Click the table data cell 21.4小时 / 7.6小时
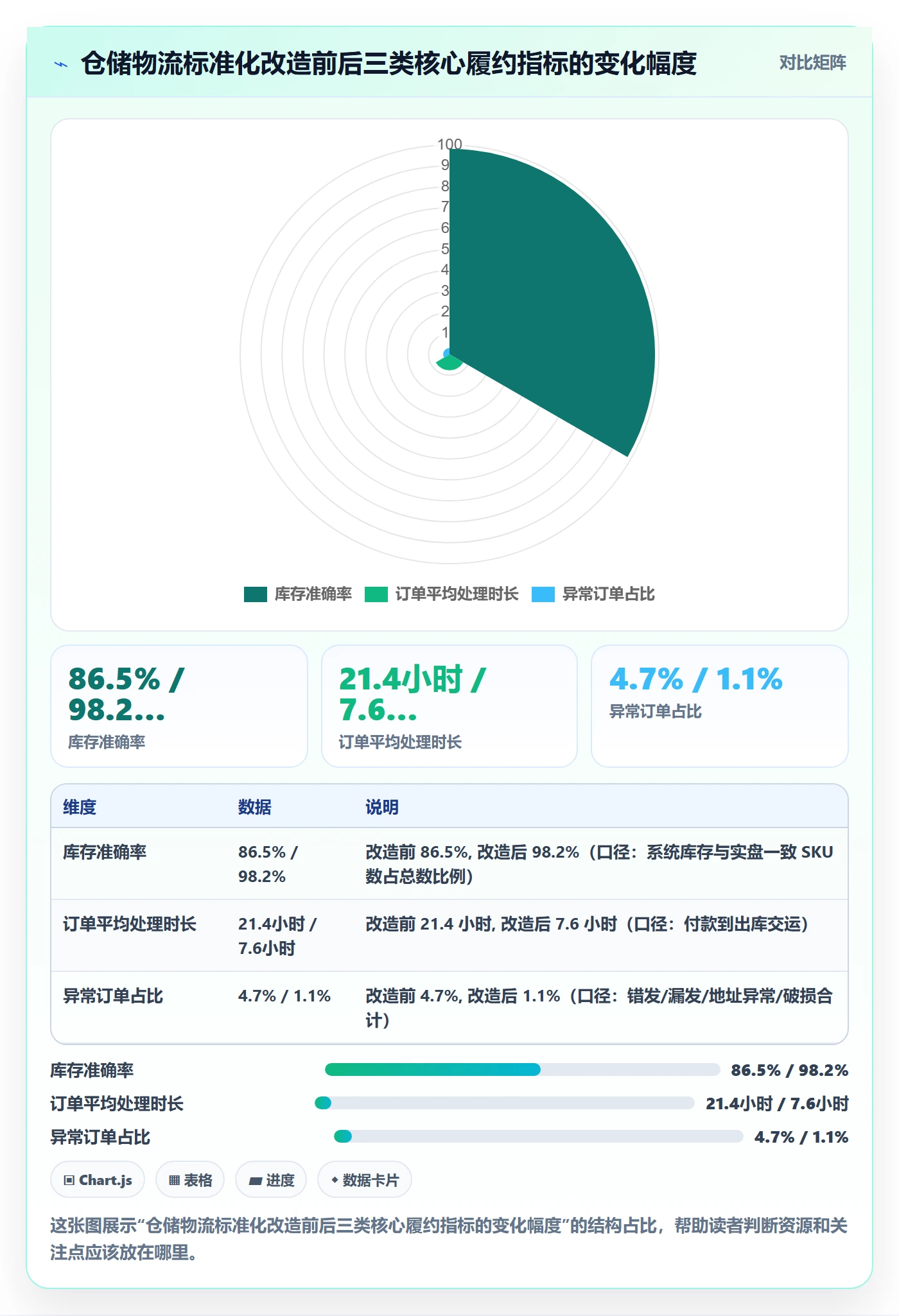The width and height of the screenshot is (899, 1316). pyautogui.click(x=277, y=936)
